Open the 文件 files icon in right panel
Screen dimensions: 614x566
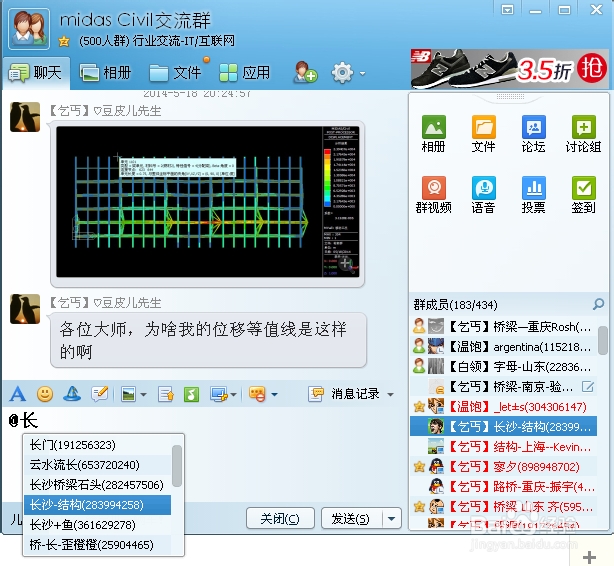click(484, 134)
